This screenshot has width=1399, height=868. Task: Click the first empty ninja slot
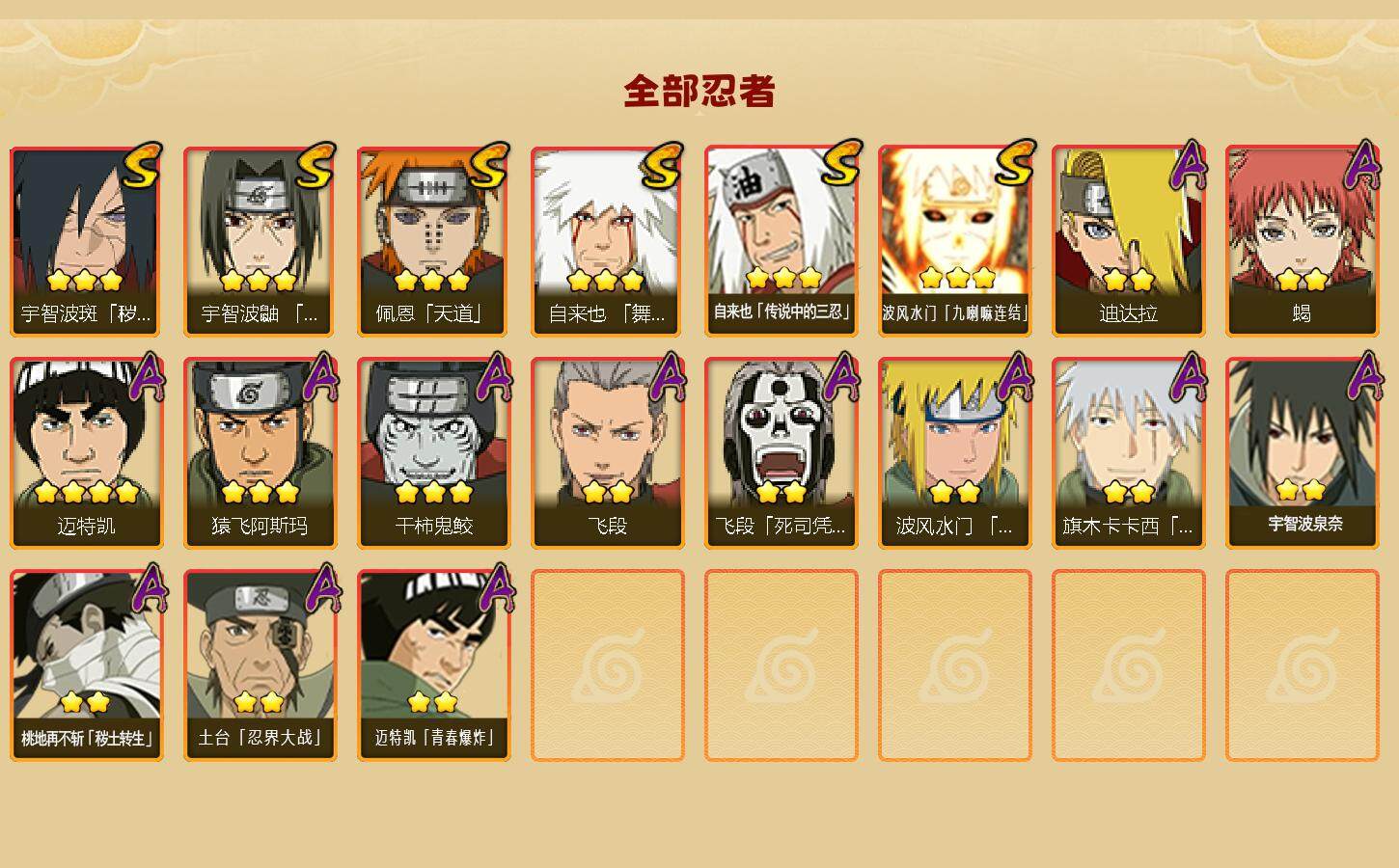point(607,665)
